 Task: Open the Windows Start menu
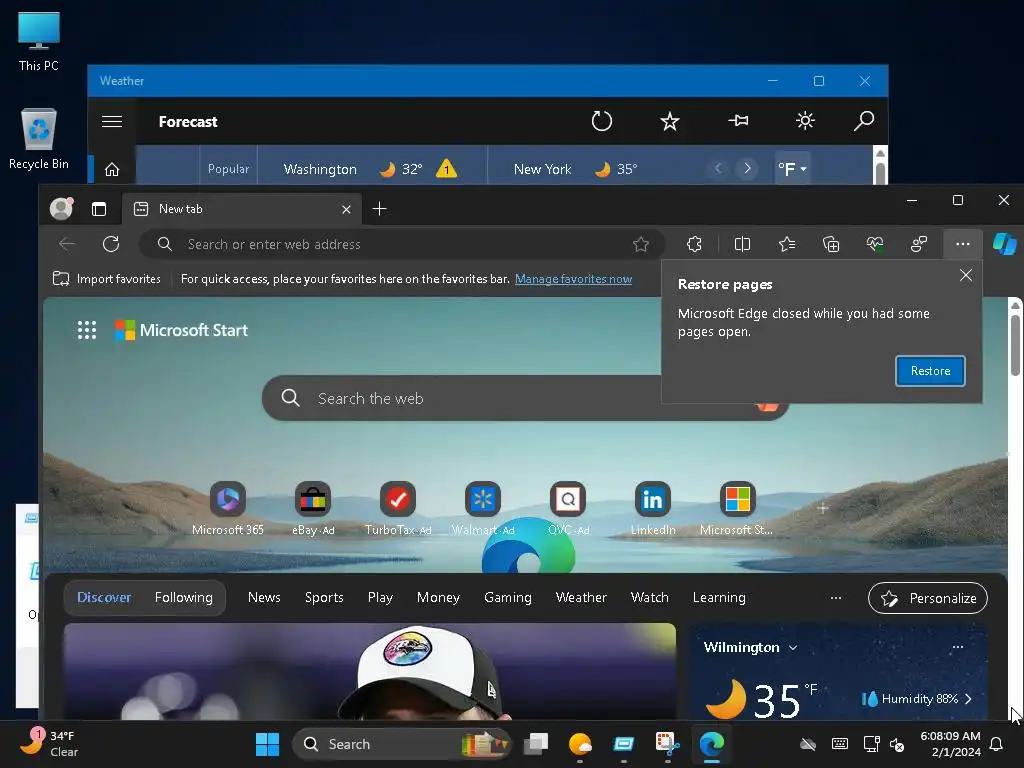267,744
